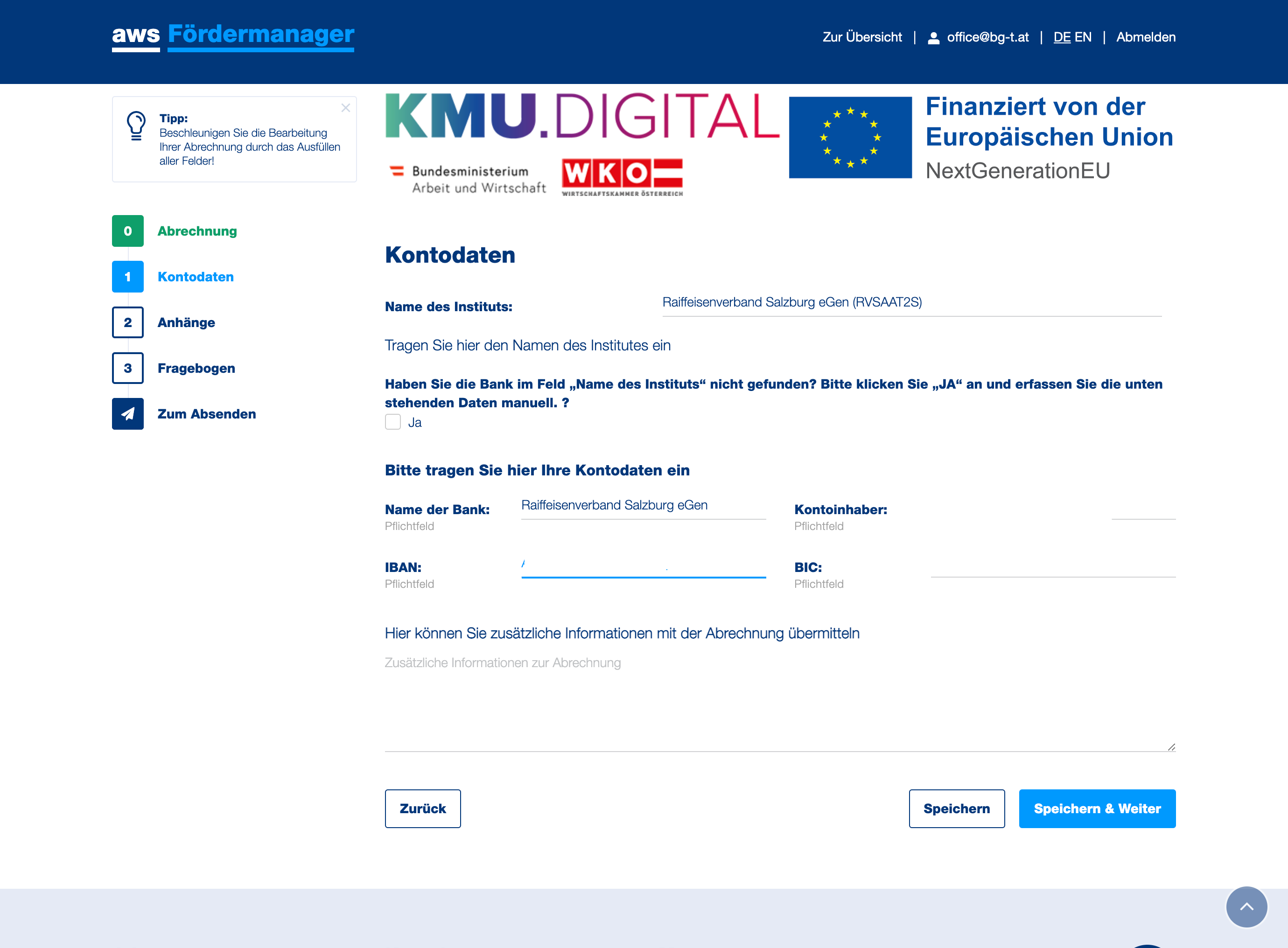Open the Name des Instituts field
Viewport: 1288px width, 948px height.
click(x=911, y=303)
